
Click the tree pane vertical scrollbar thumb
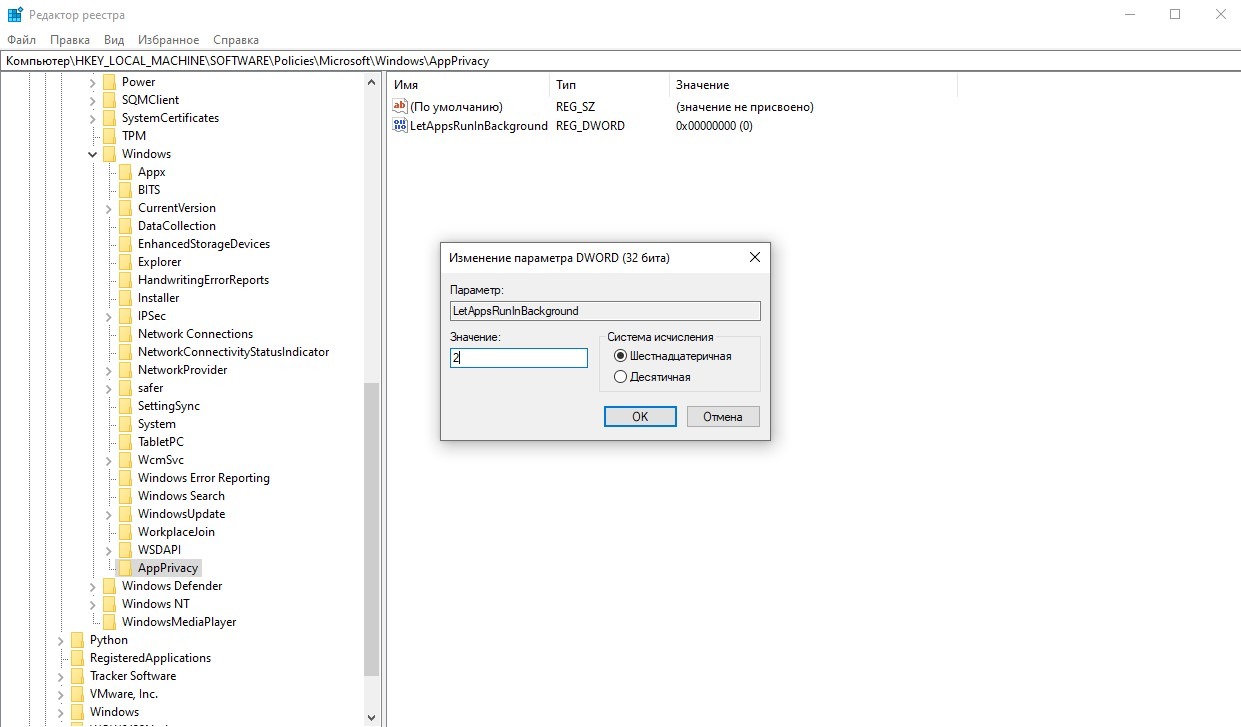[372, 528]
